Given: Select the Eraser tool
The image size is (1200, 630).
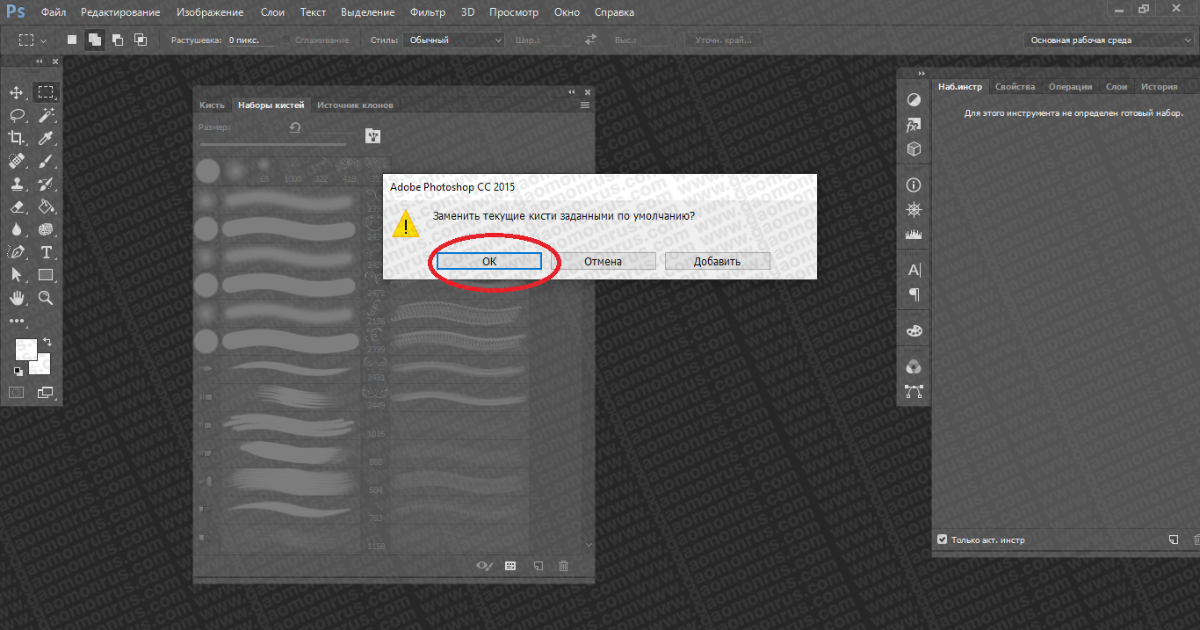Looking at the screenshot, I should (17, 207).
